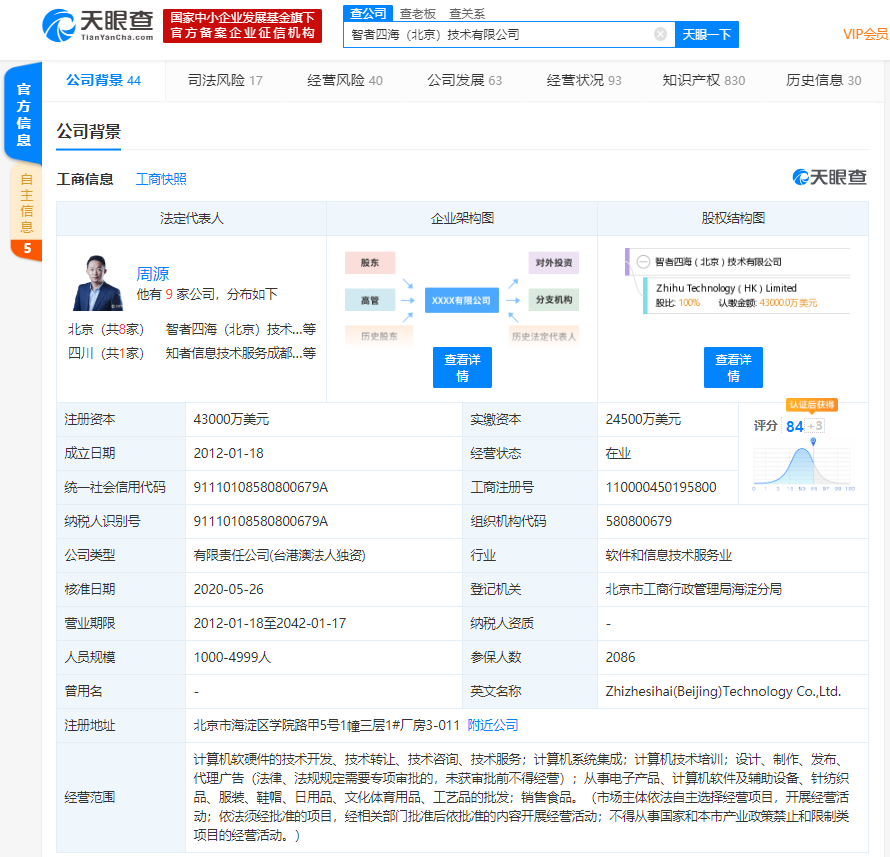Open the 知识产权 tab
Screen dimensions: 890x857
click(x=703, y=80)
